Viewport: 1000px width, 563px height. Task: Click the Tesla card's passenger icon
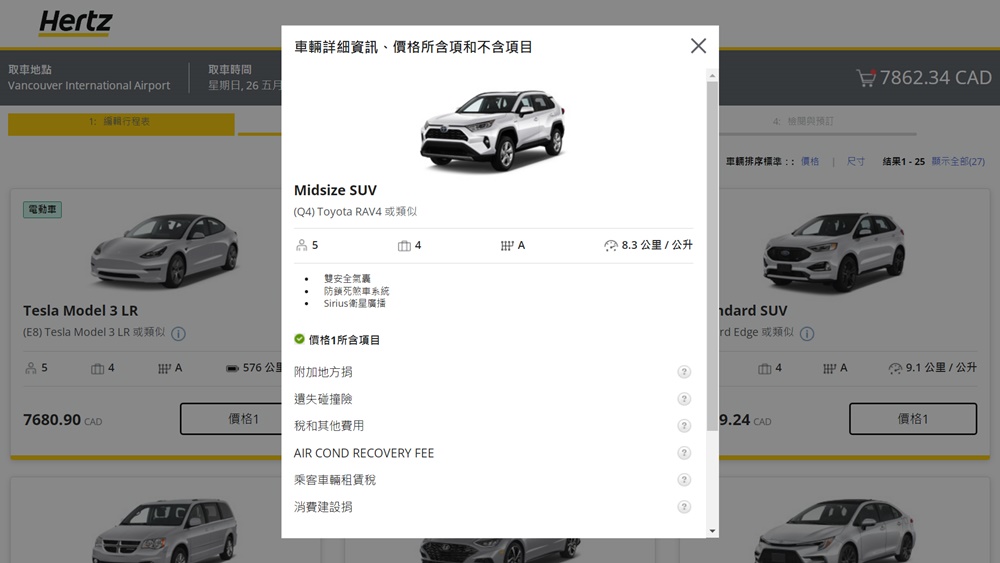pos(31,368)
